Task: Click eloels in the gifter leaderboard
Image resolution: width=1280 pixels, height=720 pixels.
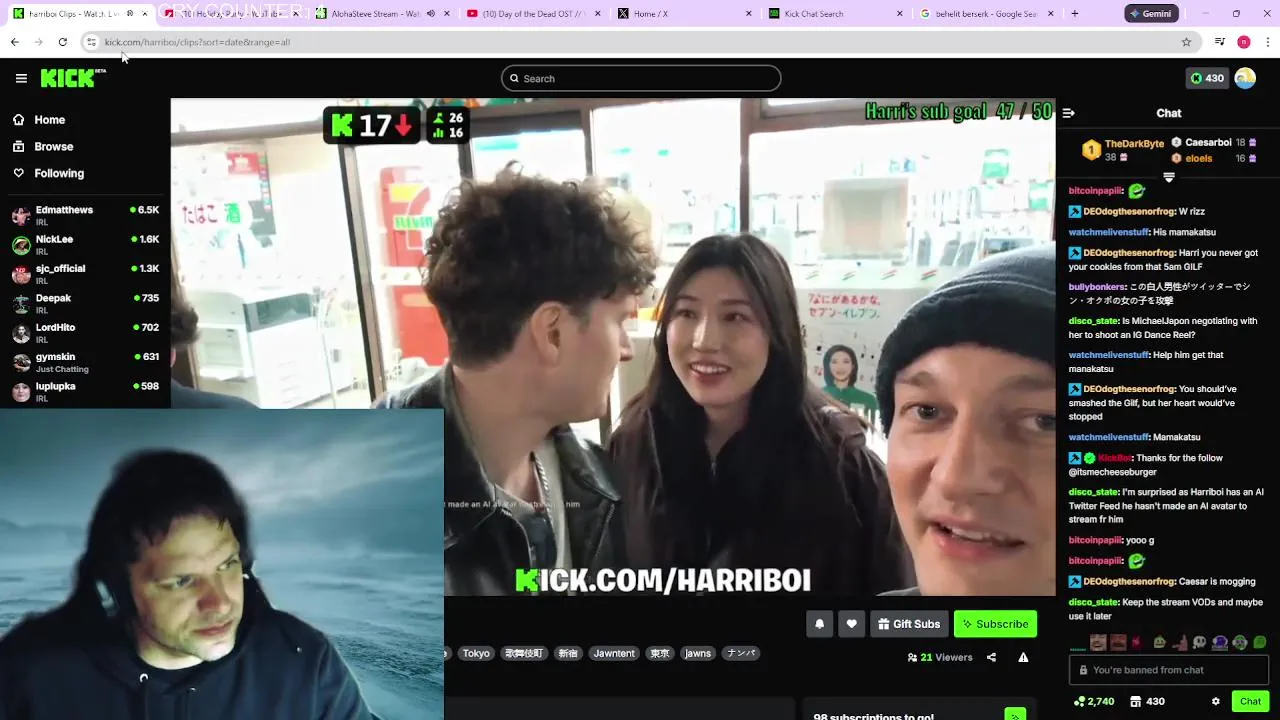Action: coord(1214,158)
